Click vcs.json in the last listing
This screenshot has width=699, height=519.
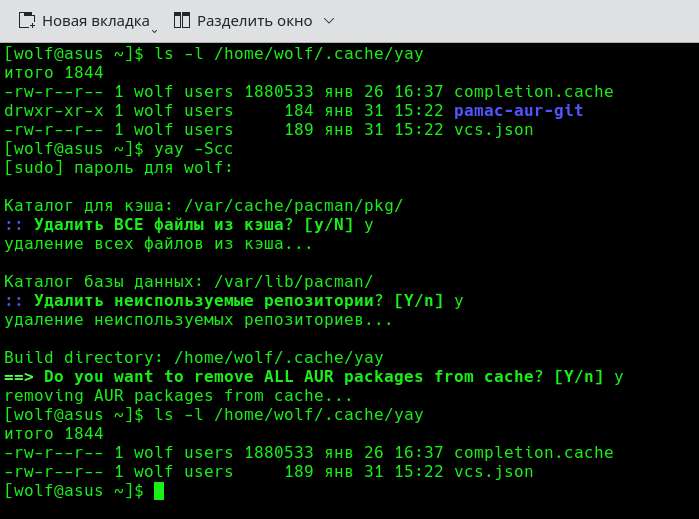pyautogui.click(x=493, y=472)
